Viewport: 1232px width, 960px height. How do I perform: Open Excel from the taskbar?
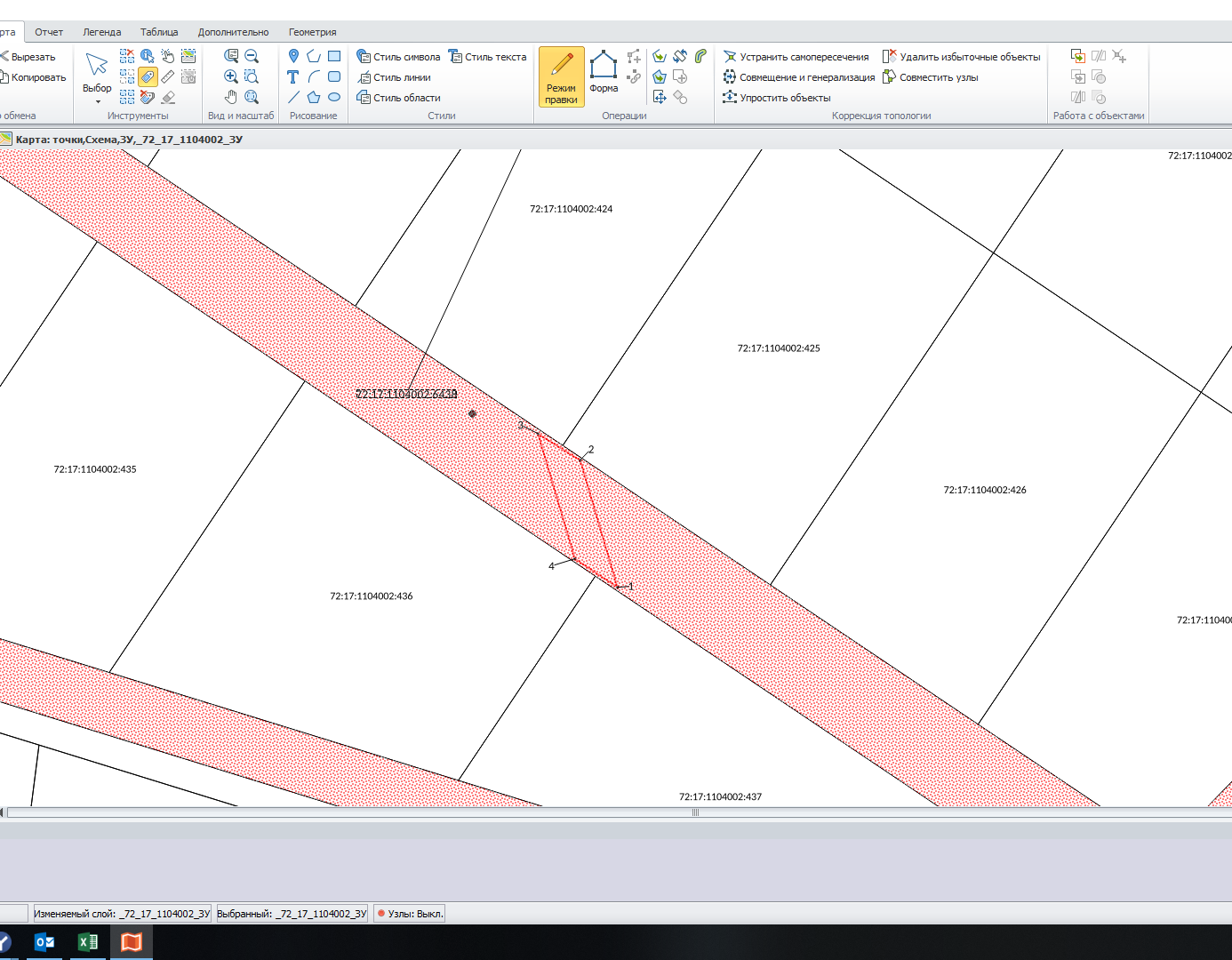(x=88, y=942)
